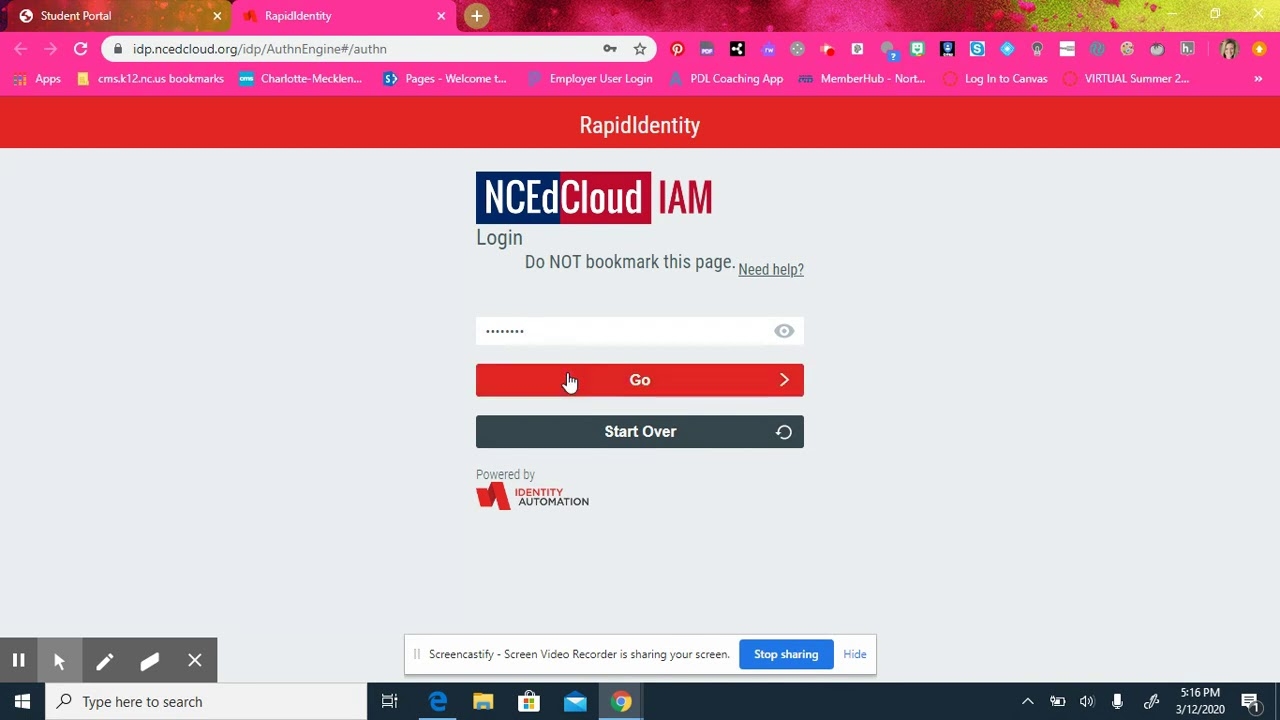
Task: Select the pointer tool in the annotation toolbar
Action: [x=59, y=660]
